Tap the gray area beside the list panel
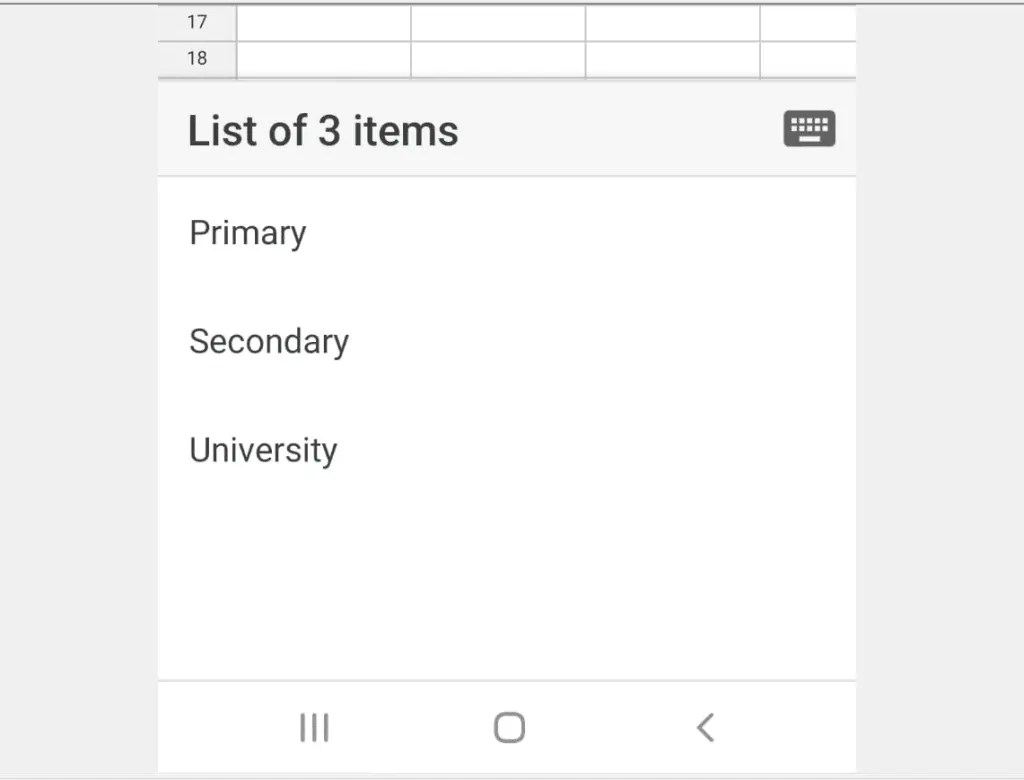1024x780 pixels. coord(75,400)
